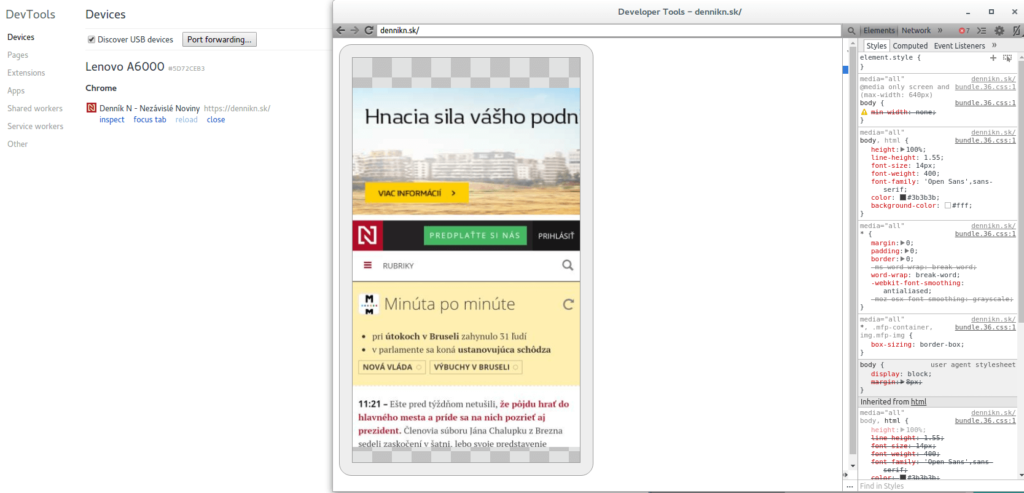Select Pages in the DevTools sidebar
This screenshot has height=493, width=1024.
point(18,55)
